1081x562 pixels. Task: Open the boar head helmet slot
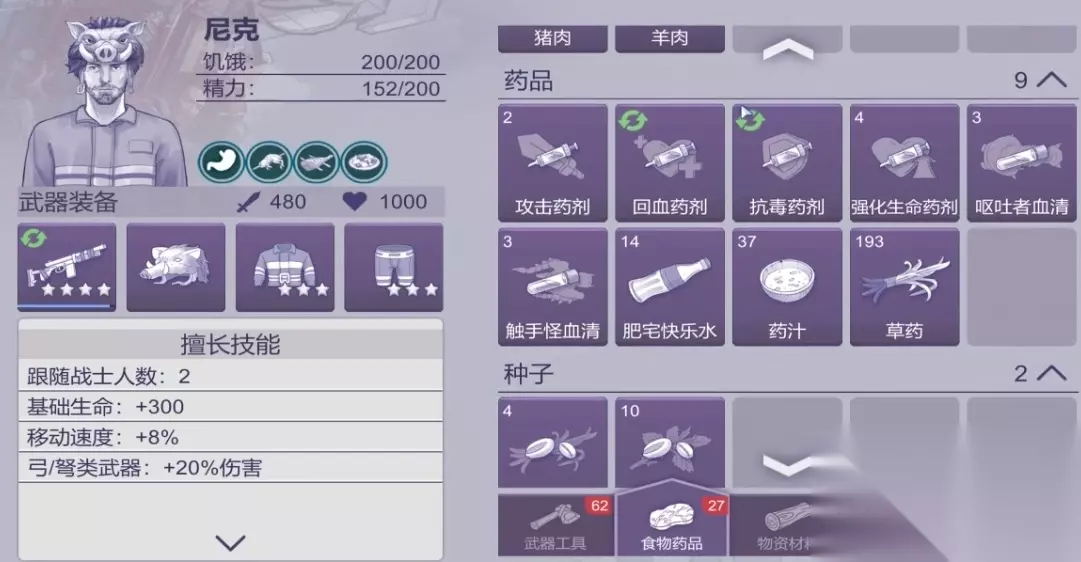coord(176,267)
